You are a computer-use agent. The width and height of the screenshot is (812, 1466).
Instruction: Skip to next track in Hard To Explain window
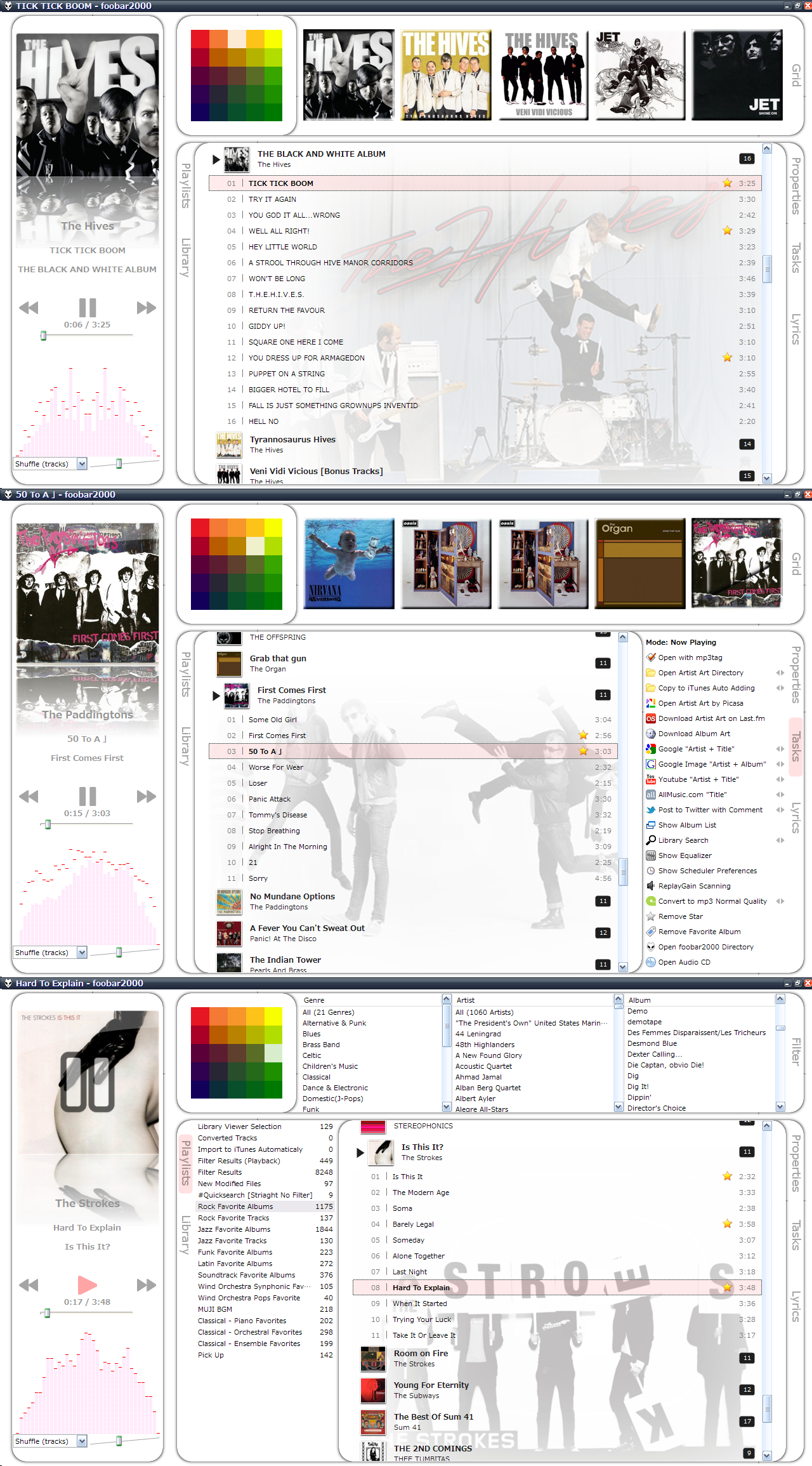pyautogui.click(x=146, y=1285)
